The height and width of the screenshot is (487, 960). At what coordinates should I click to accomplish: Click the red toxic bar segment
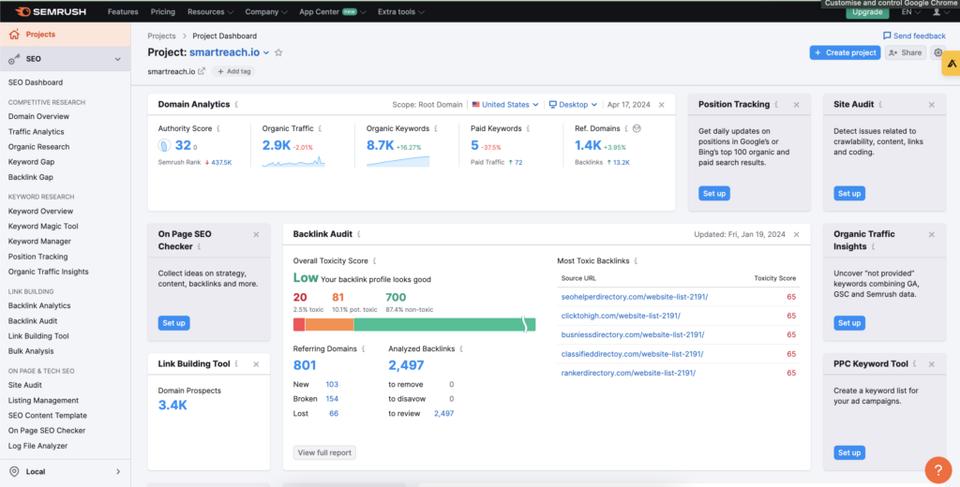[x=299, y=325]
